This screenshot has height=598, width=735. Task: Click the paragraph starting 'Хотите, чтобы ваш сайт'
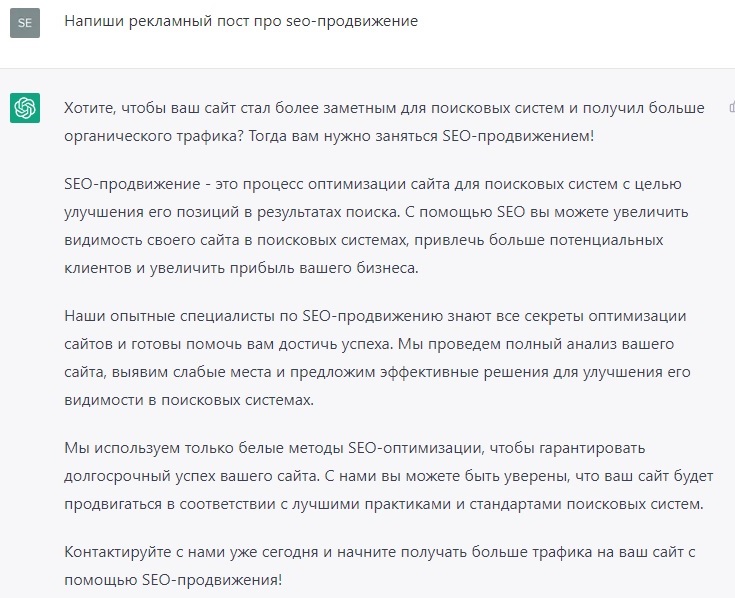384,122
